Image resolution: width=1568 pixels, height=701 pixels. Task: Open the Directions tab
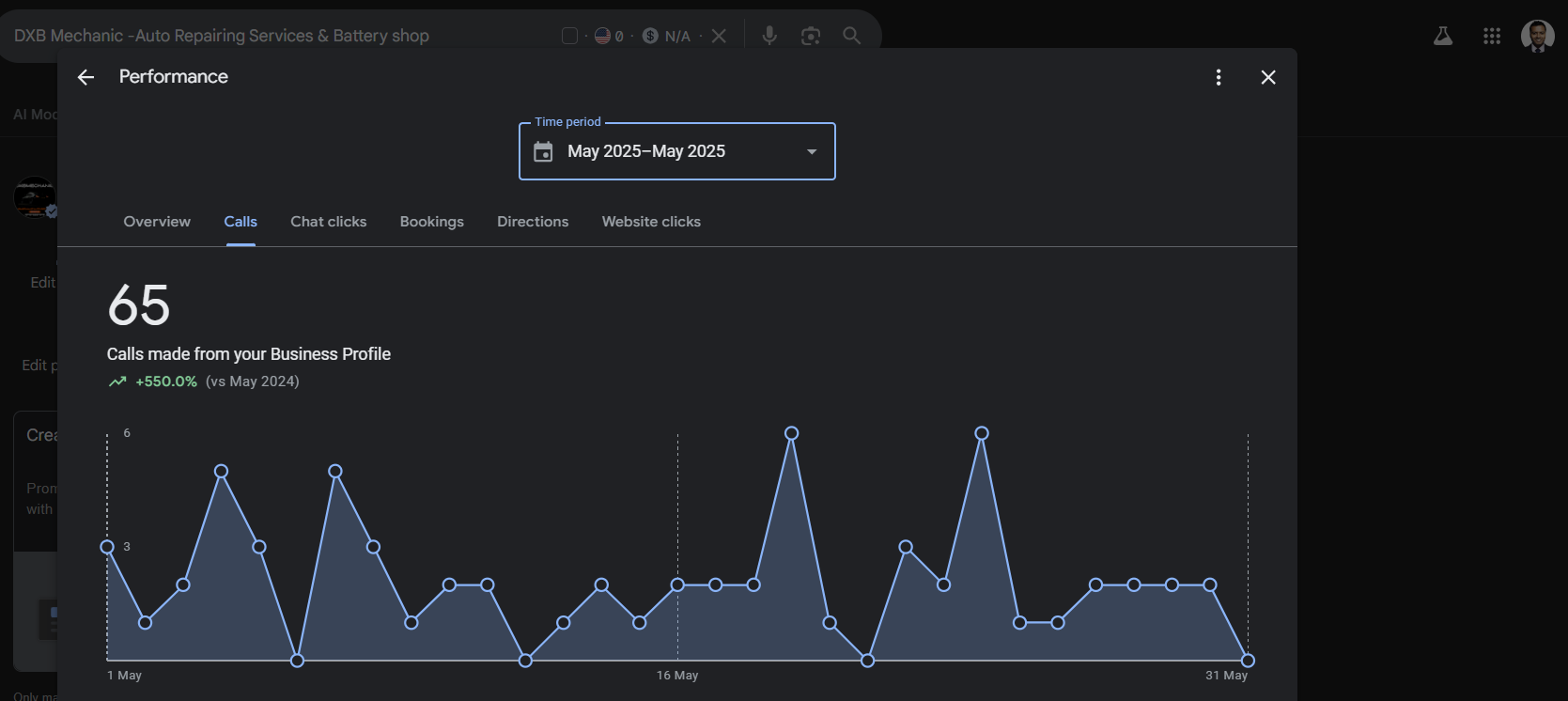[533, 222]
